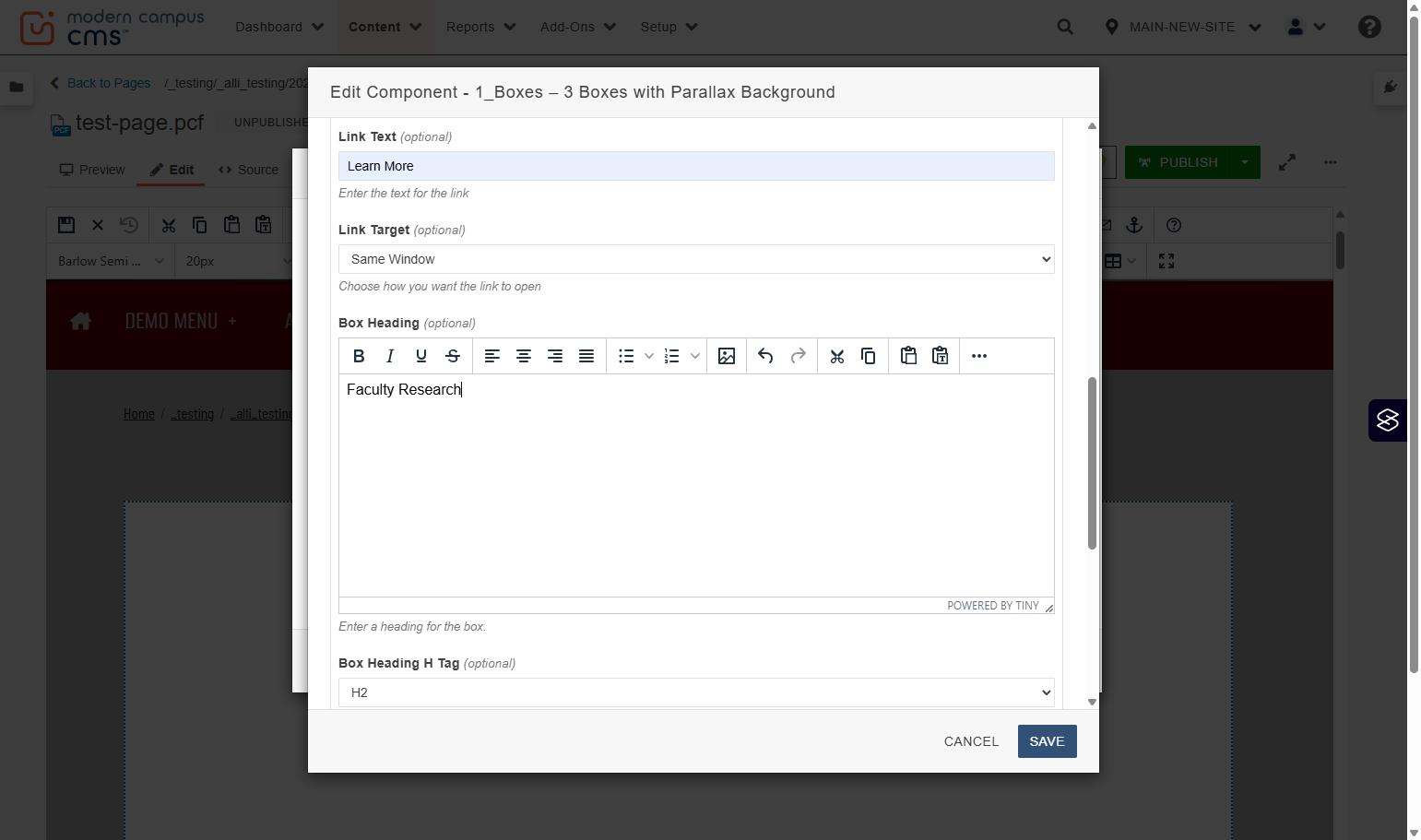Open Content menu
The width and height of the screenshot is (1421, 840).
tap(385, 27)
